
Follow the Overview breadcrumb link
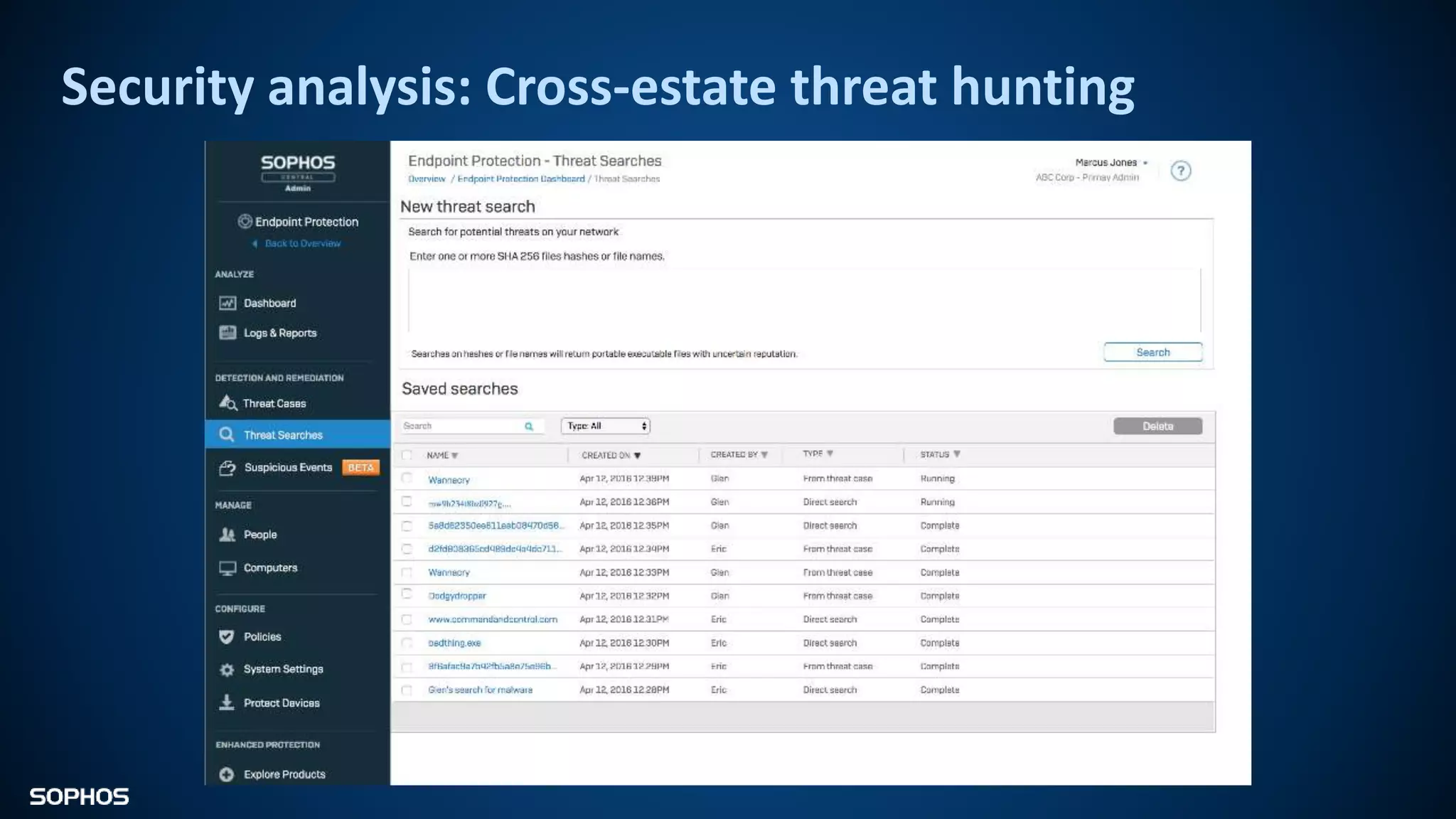427,179
